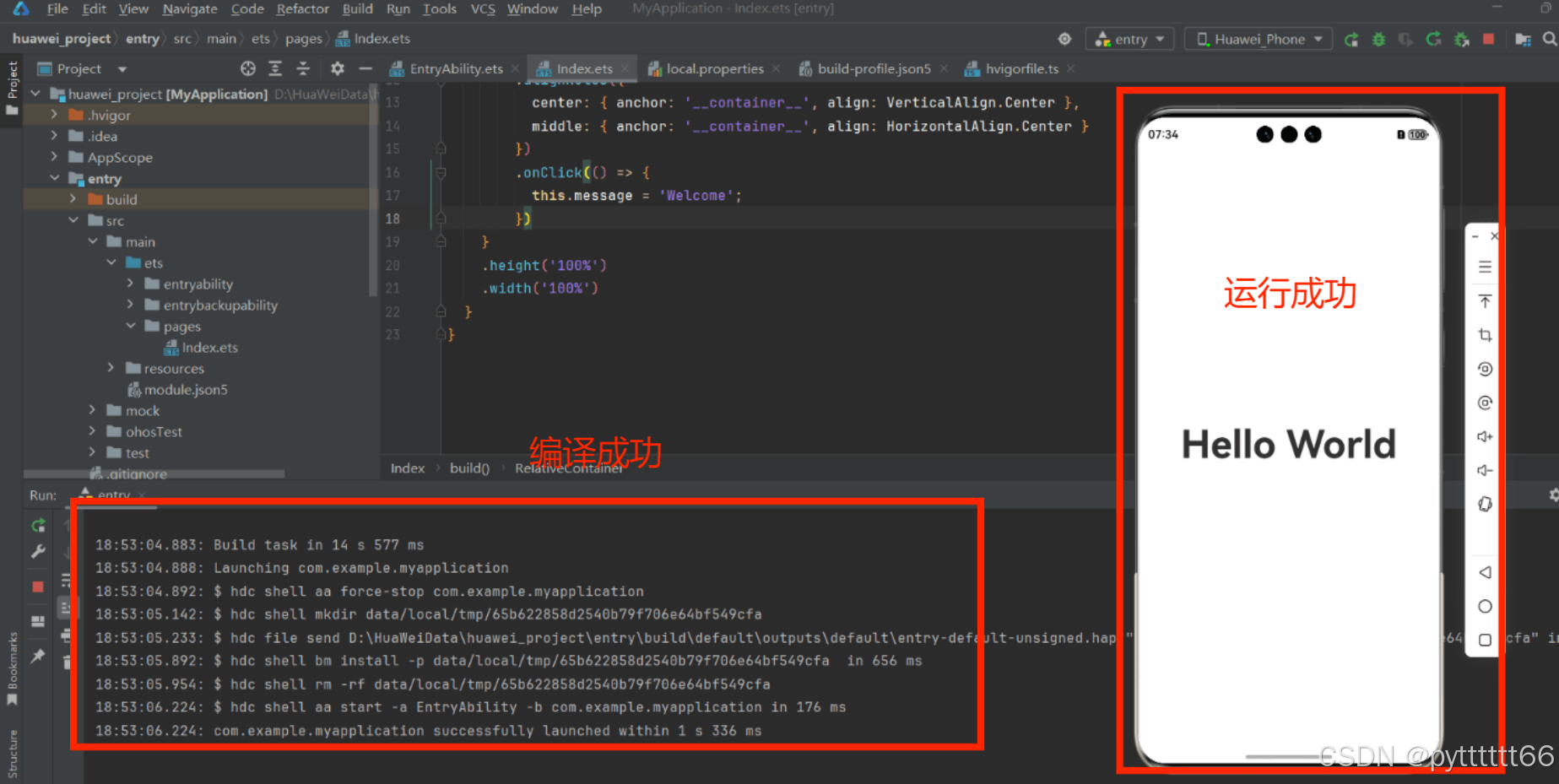Switch to the build-profile.json5 tab

[x=874, y=68]
